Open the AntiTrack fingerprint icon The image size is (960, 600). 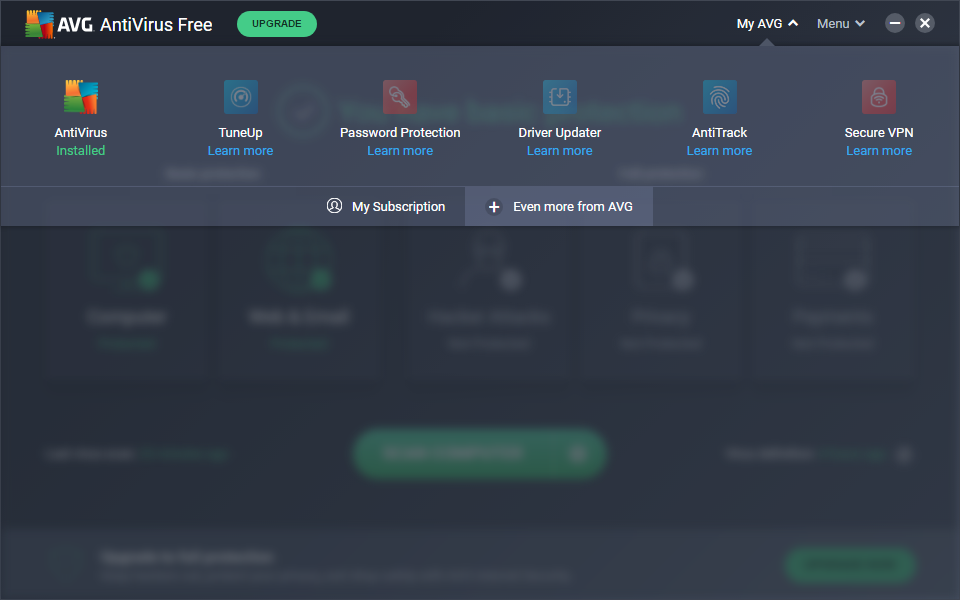719,97
